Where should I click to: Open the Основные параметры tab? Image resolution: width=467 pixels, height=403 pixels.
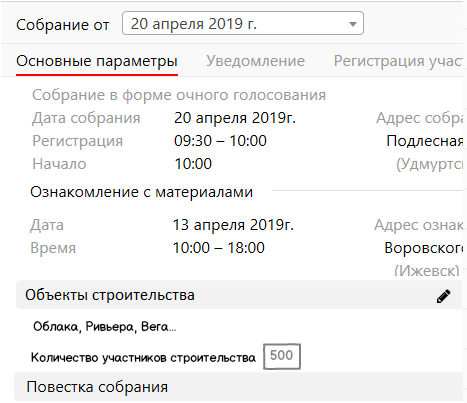point(97,61)
